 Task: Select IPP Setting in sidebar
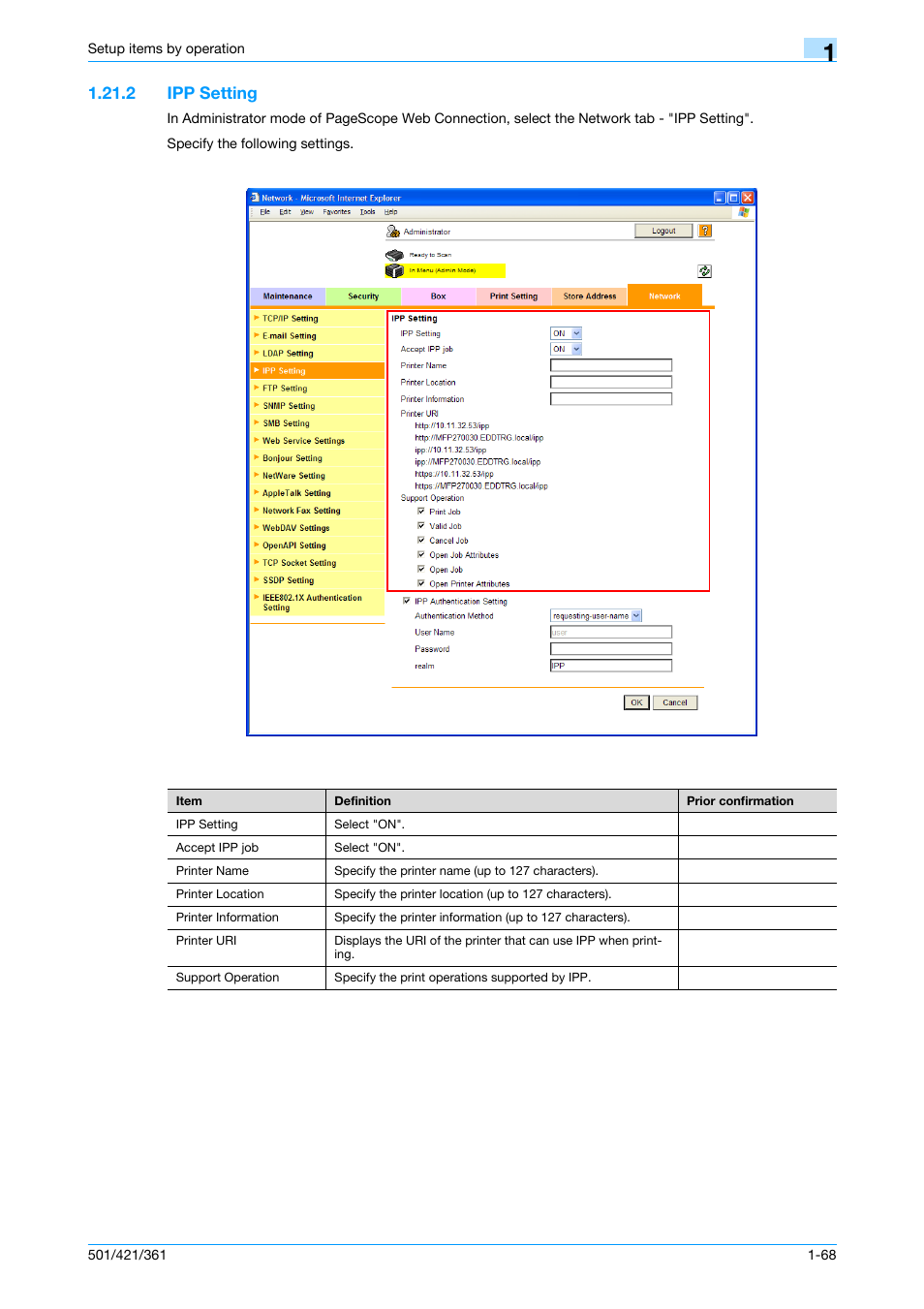(317, 371)
